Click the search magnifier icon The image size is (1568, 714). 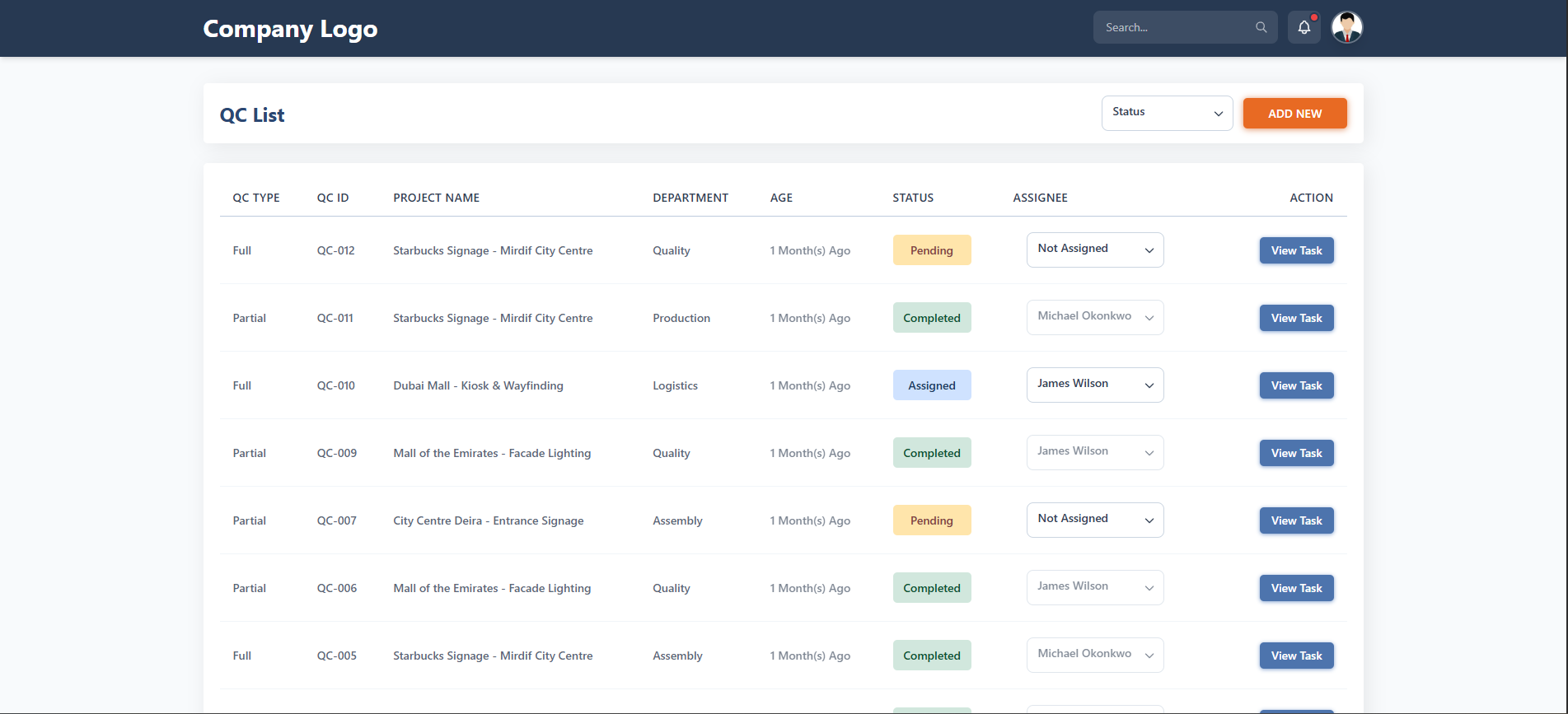tap(1261, 27)
